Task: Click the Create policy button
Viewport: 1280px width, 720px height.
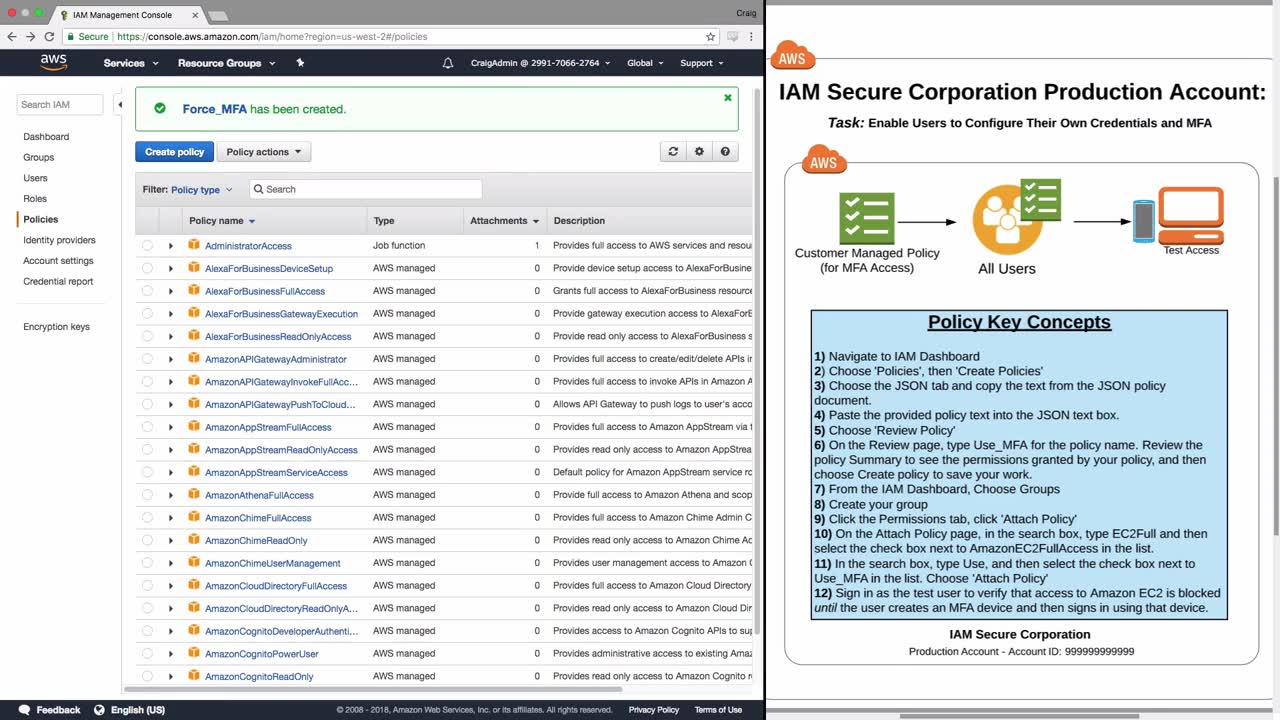Action: coord(174,152)
